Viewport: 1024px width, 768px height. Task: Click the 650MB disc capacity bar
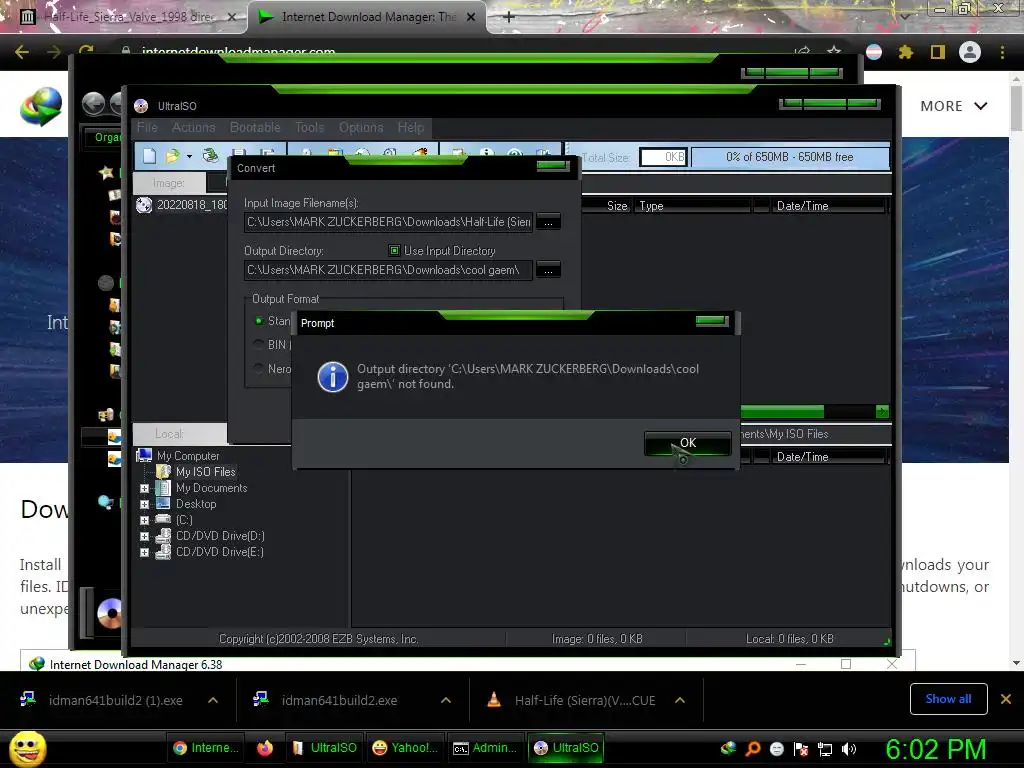[790, 157]
